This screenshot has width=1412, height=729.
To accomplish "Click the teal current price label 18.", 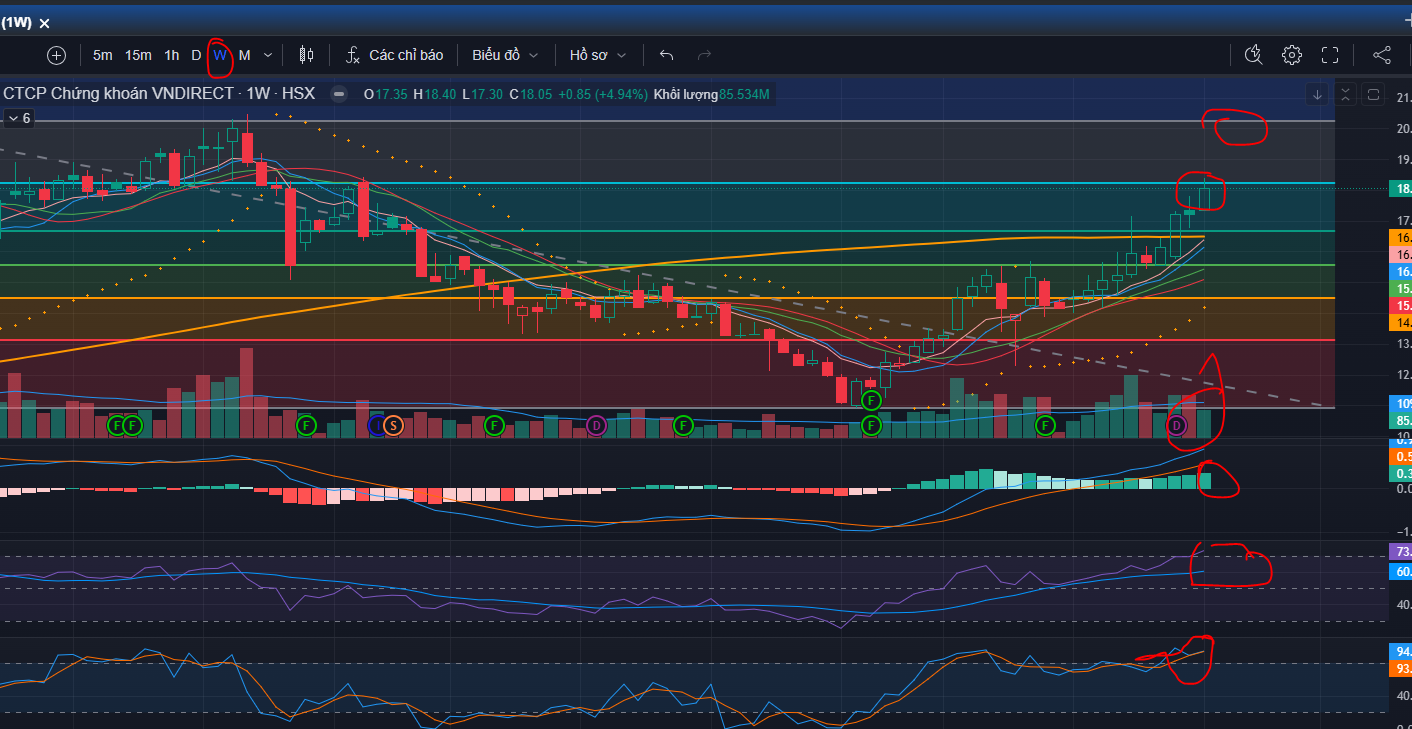I will tap(1401, 189).
